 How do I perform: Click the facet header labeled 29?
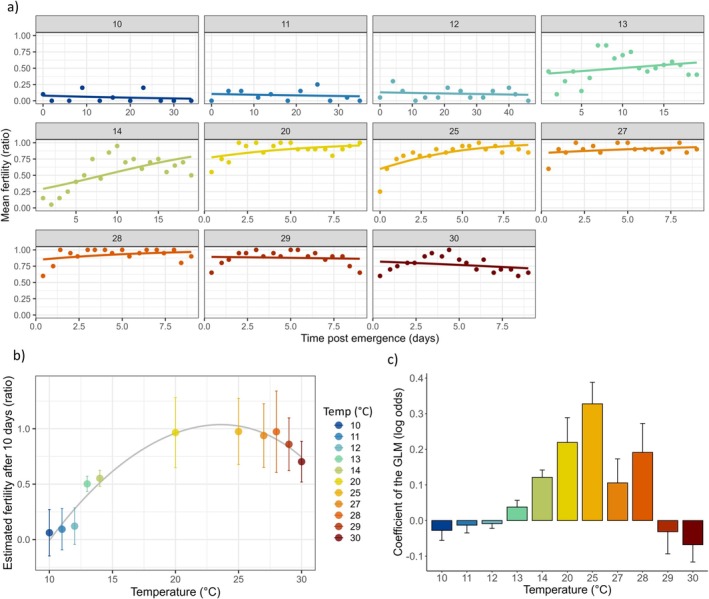click(x=285, y=238)
